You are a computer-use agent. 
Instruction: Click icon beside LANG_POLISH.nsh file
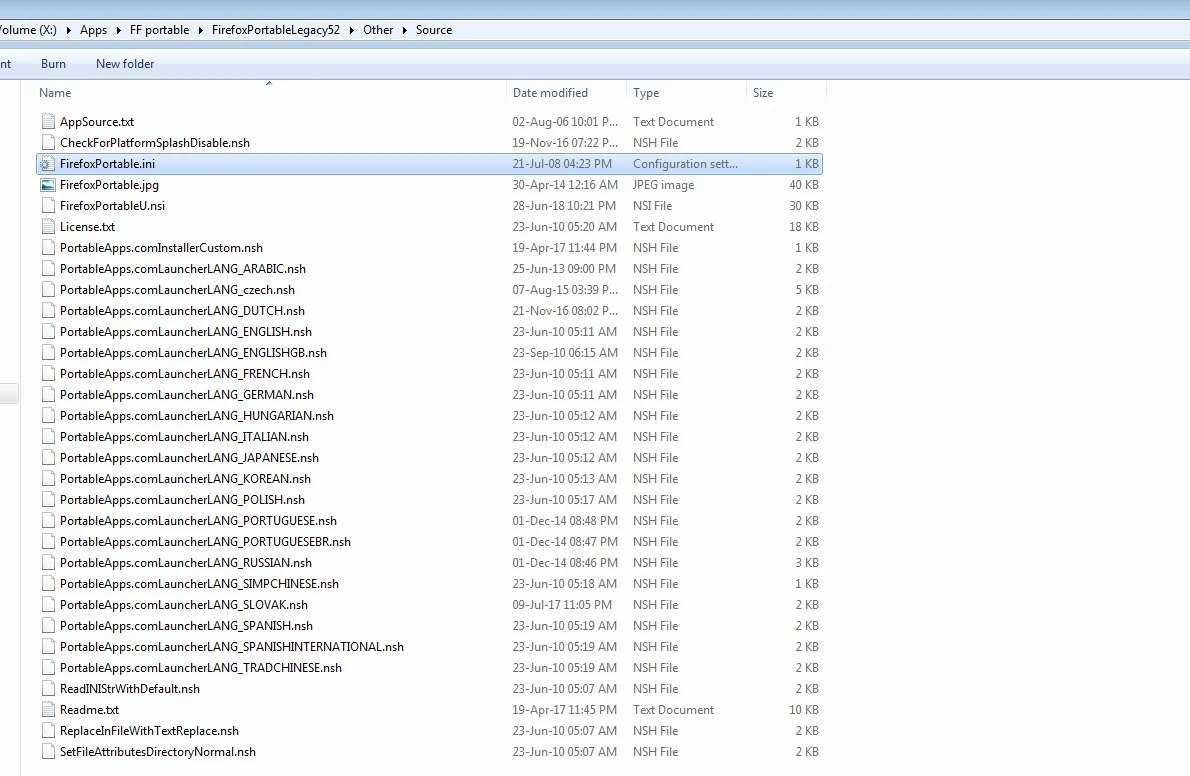coord(48,500)
